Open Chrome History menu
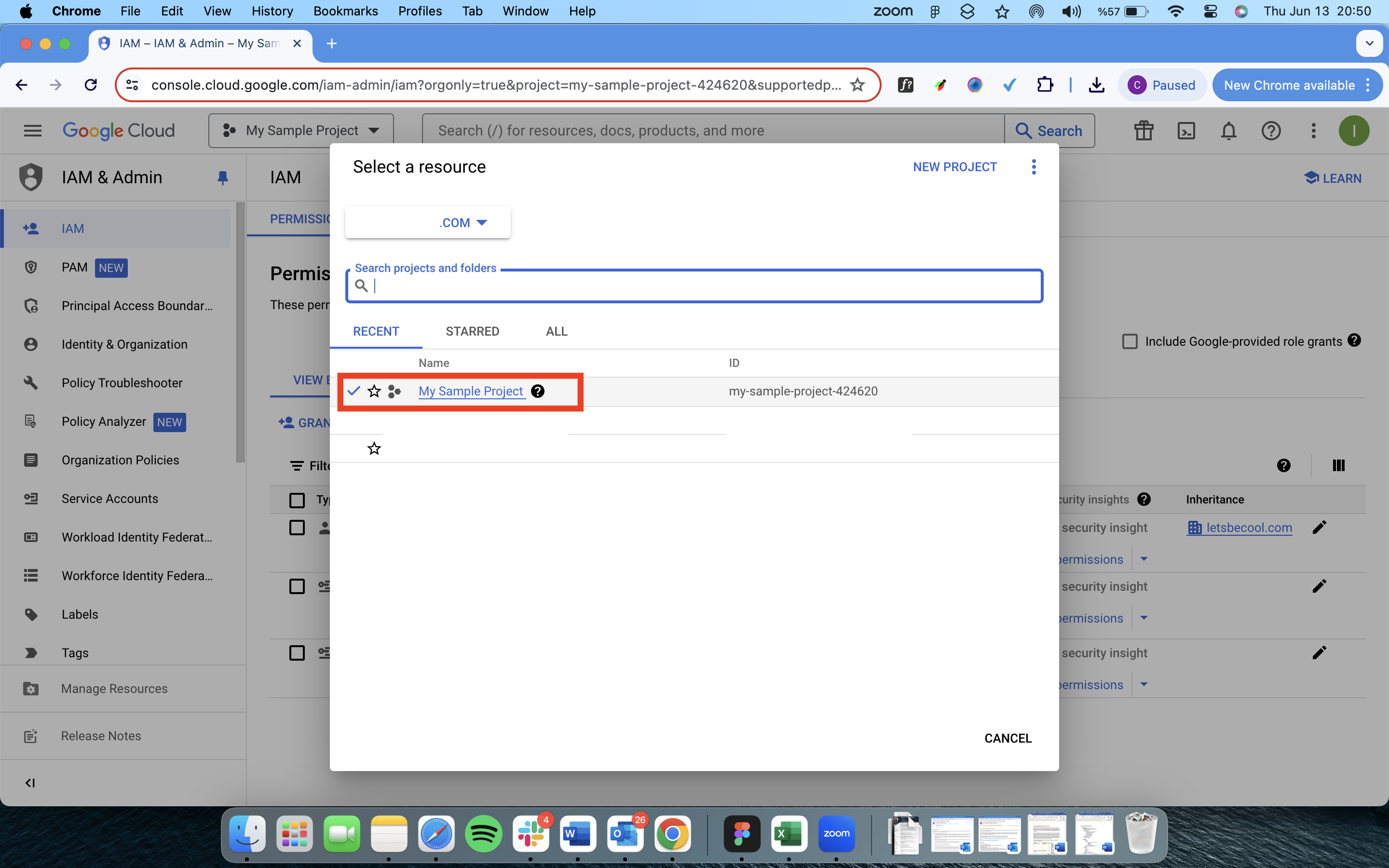Viewport: 1389px width, 868px height. tap(272, 11)
